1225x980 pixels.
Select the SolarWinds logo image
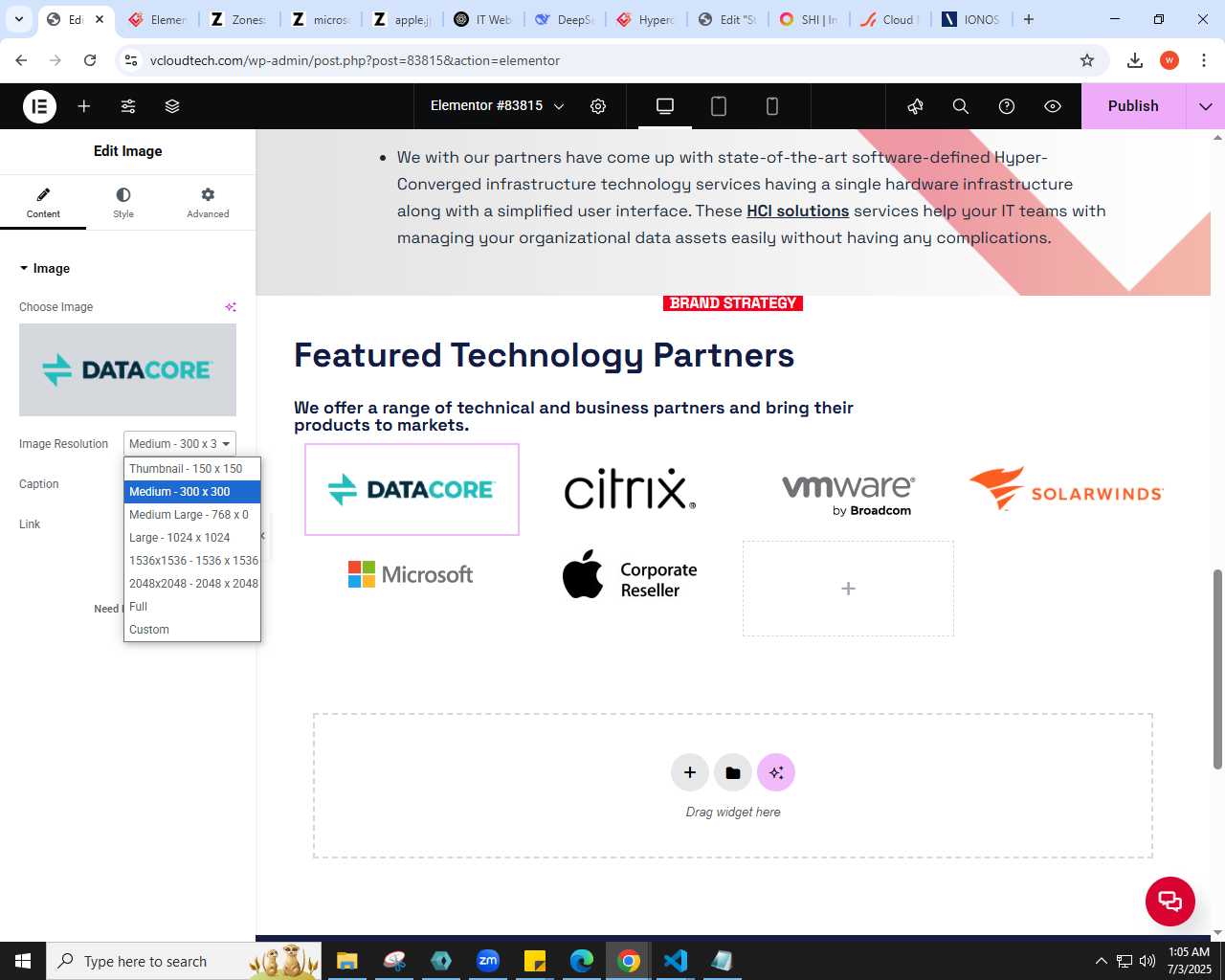coord(1066,489)
